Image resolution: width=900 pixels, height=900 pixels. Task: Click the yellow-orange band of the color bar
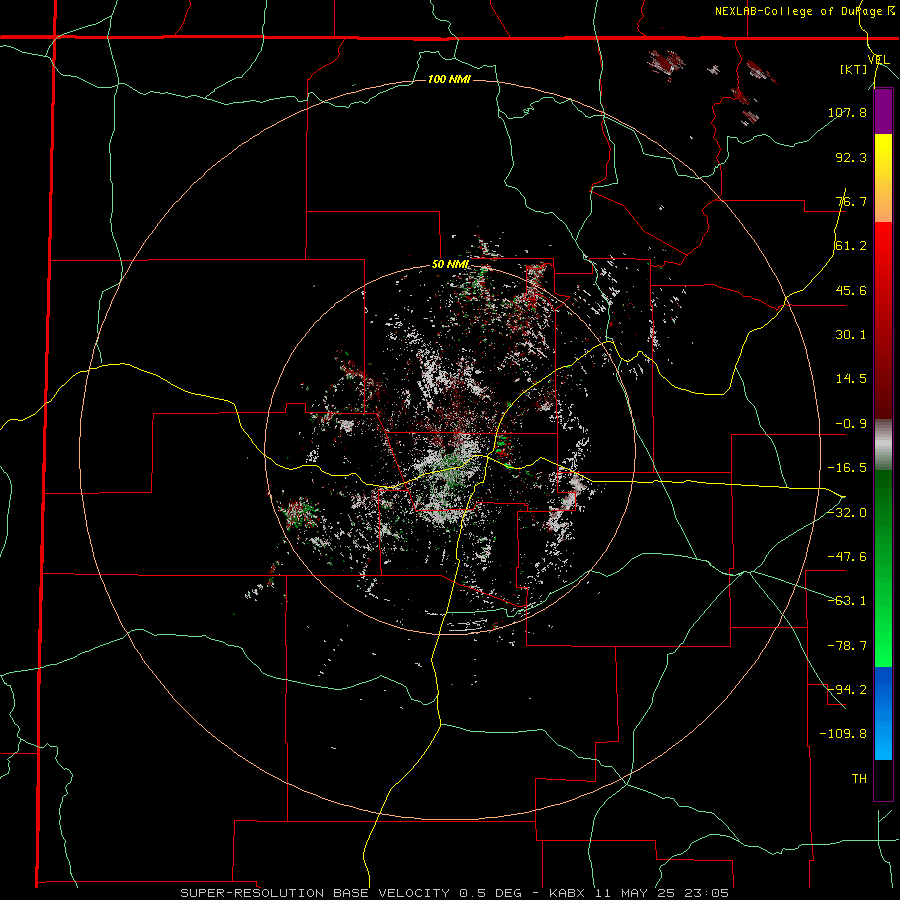pos(883,178)
